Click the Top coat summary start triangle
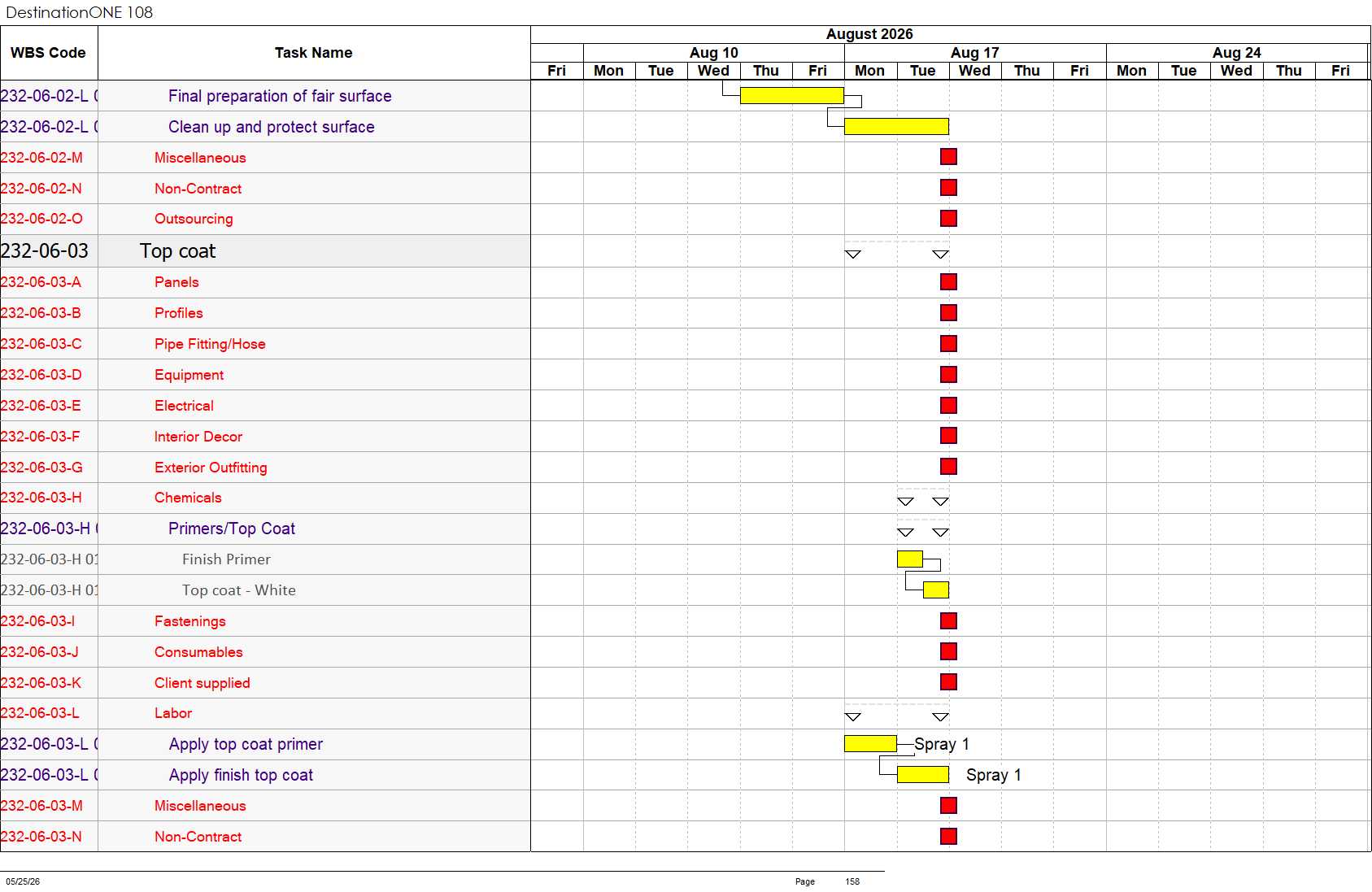 pyautogui.click(x=853, y=255)
